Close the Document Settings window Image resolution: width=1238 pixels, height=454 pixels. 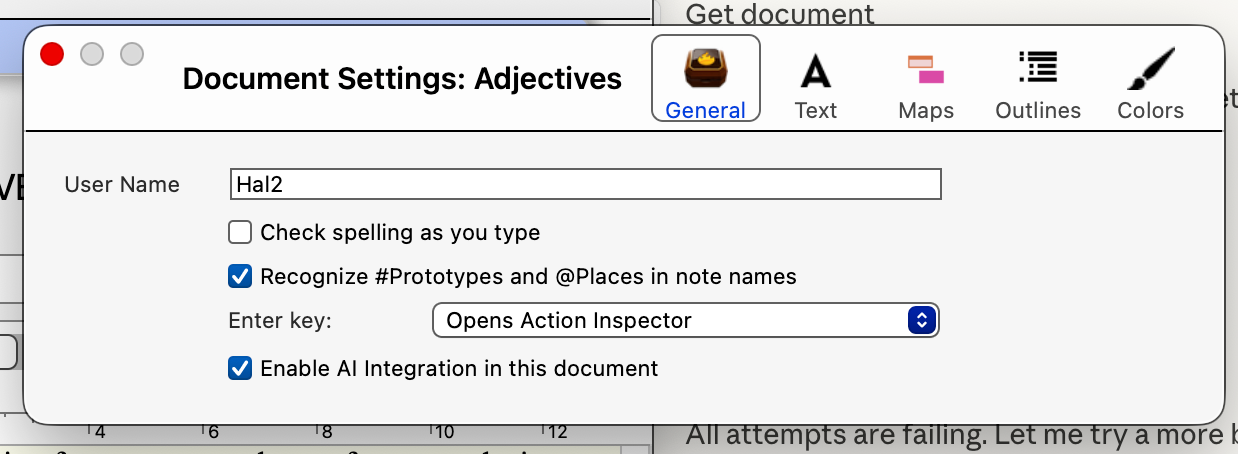click(x=52, y=54)
